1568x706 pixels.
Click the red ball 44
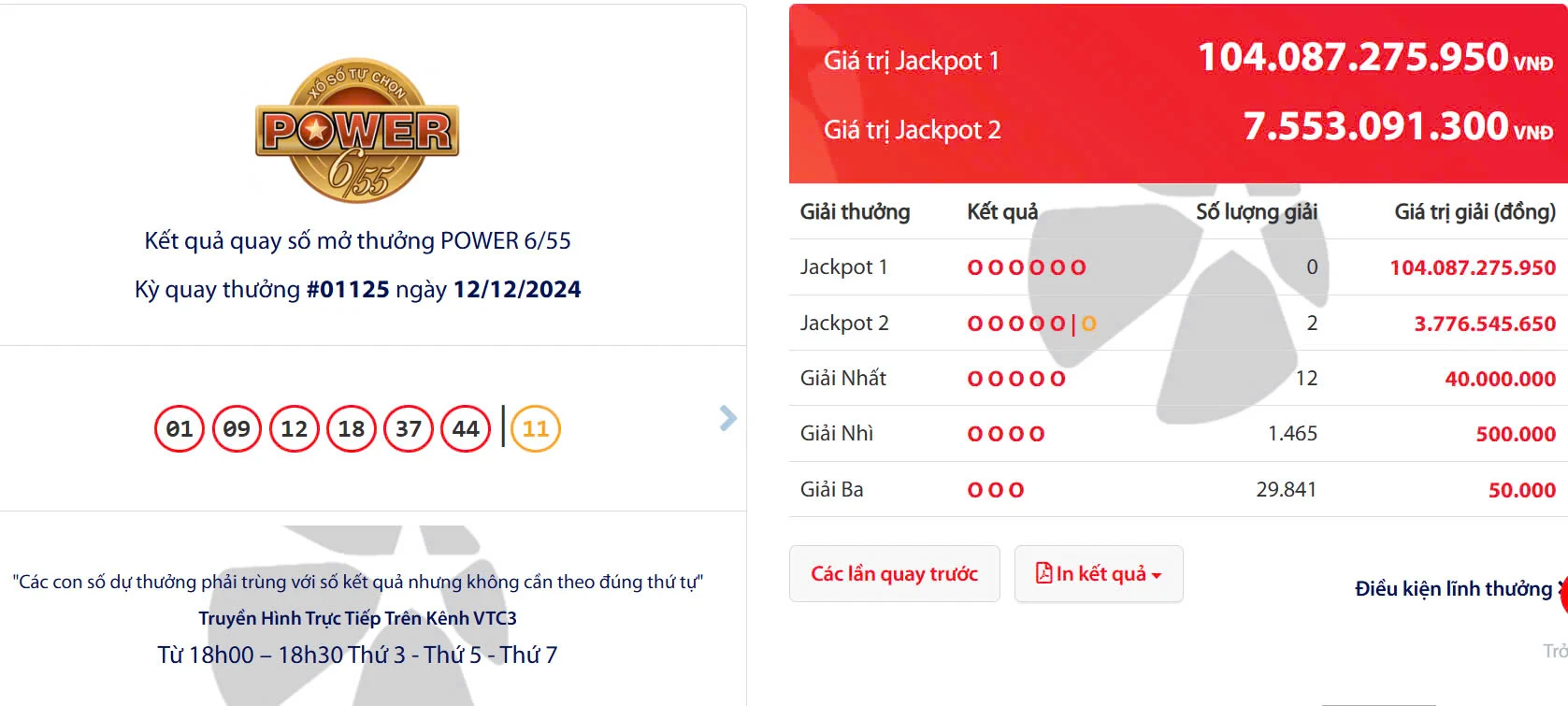click(465, 427)
